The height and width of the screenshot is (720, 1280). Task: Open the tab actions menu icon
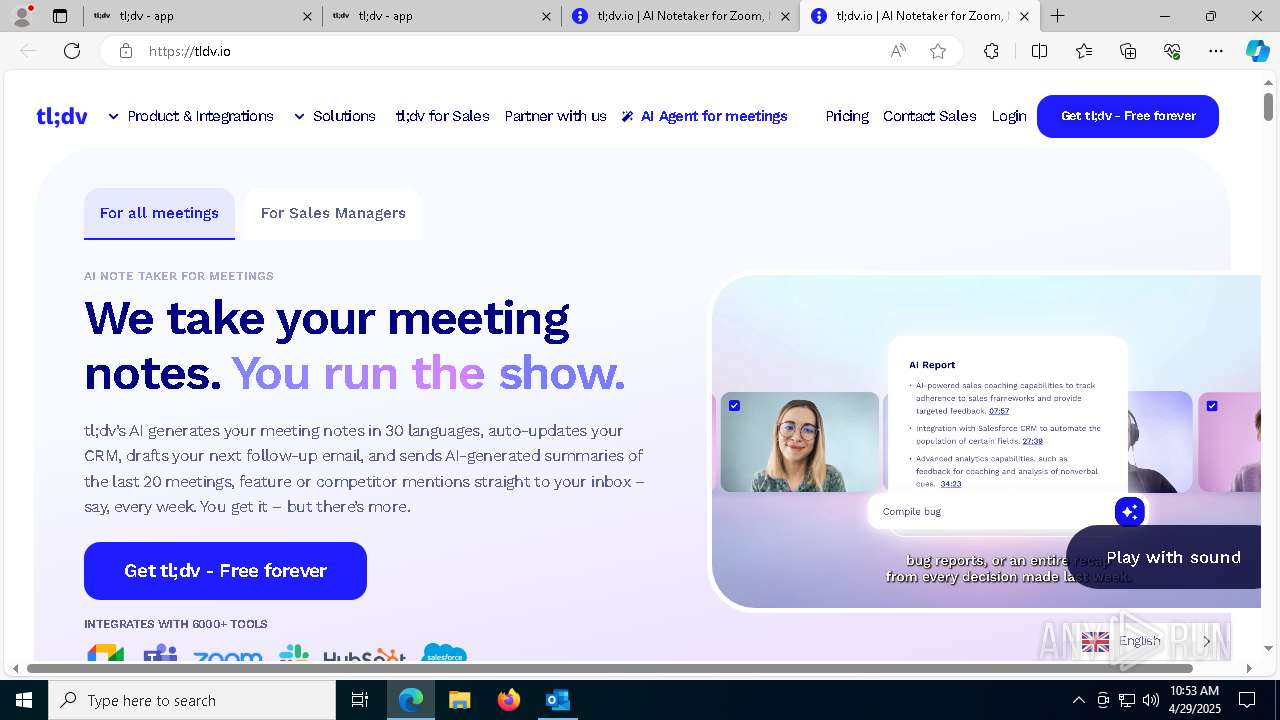(60, 16)
